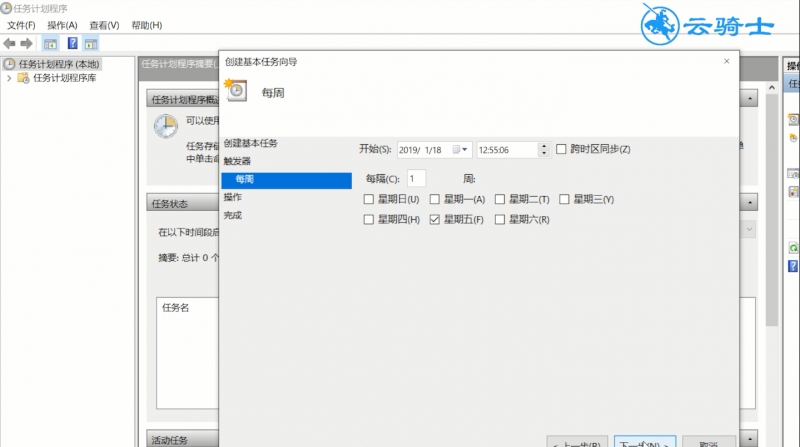Check the 星期六(R) checkbox

pos(499,219)
